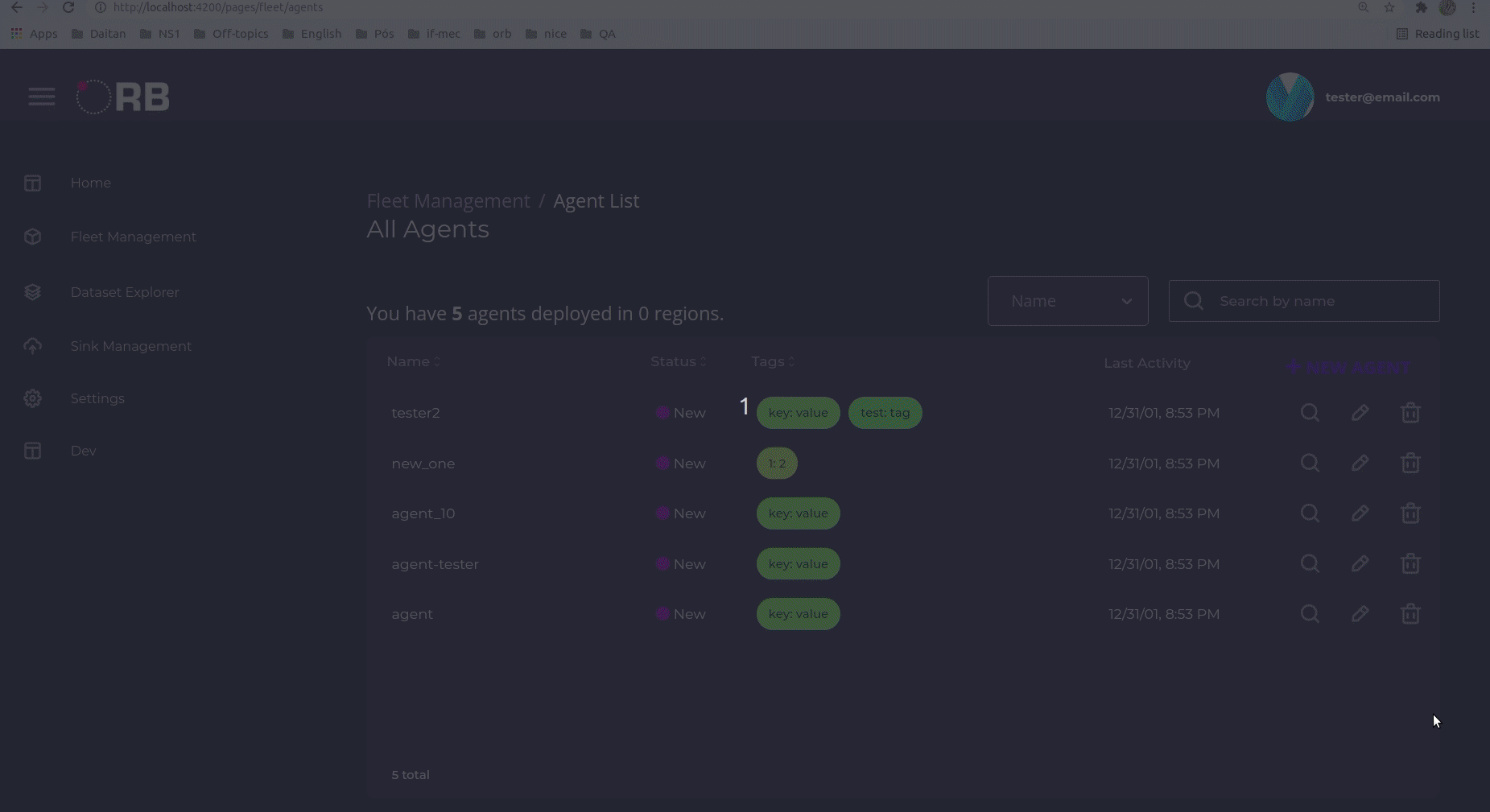Click the Dataset Explorer layers icon
The height and width of the screenshot is (812, 1490).
click(32, 291)
